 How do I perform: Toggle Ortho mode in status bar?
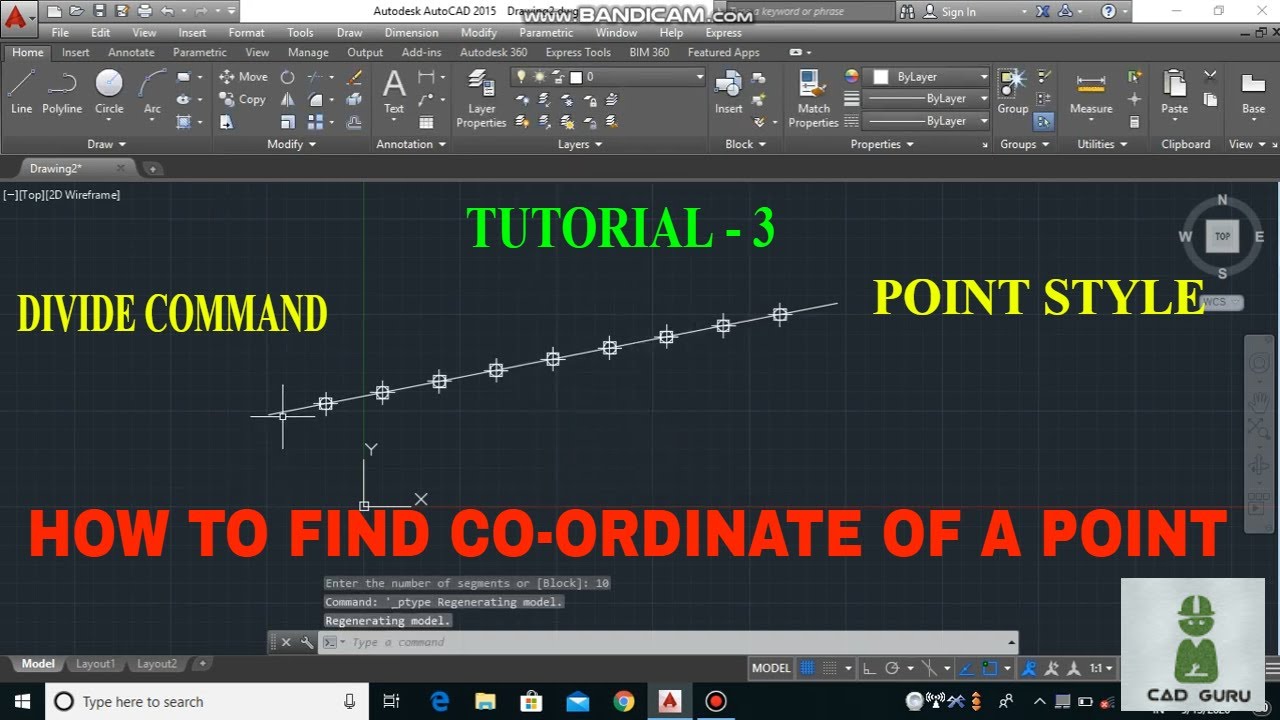click(x=868, y=668)
